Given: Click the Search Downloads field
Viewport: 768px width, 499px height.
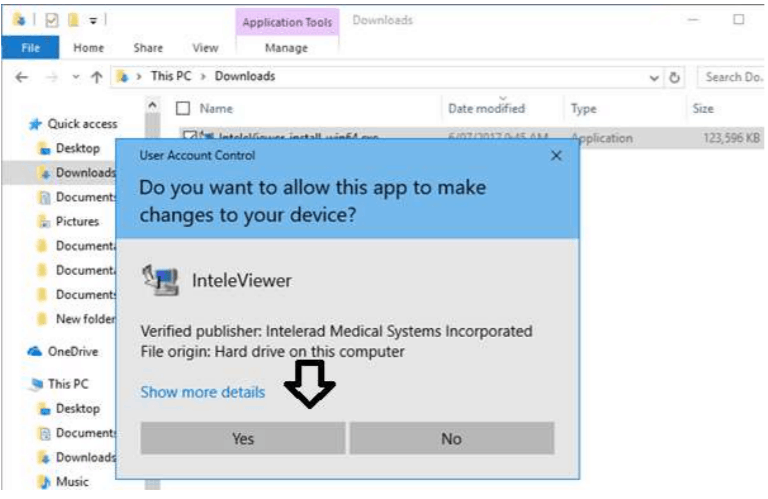Looking at the screenshot, I should coord(732,77).
